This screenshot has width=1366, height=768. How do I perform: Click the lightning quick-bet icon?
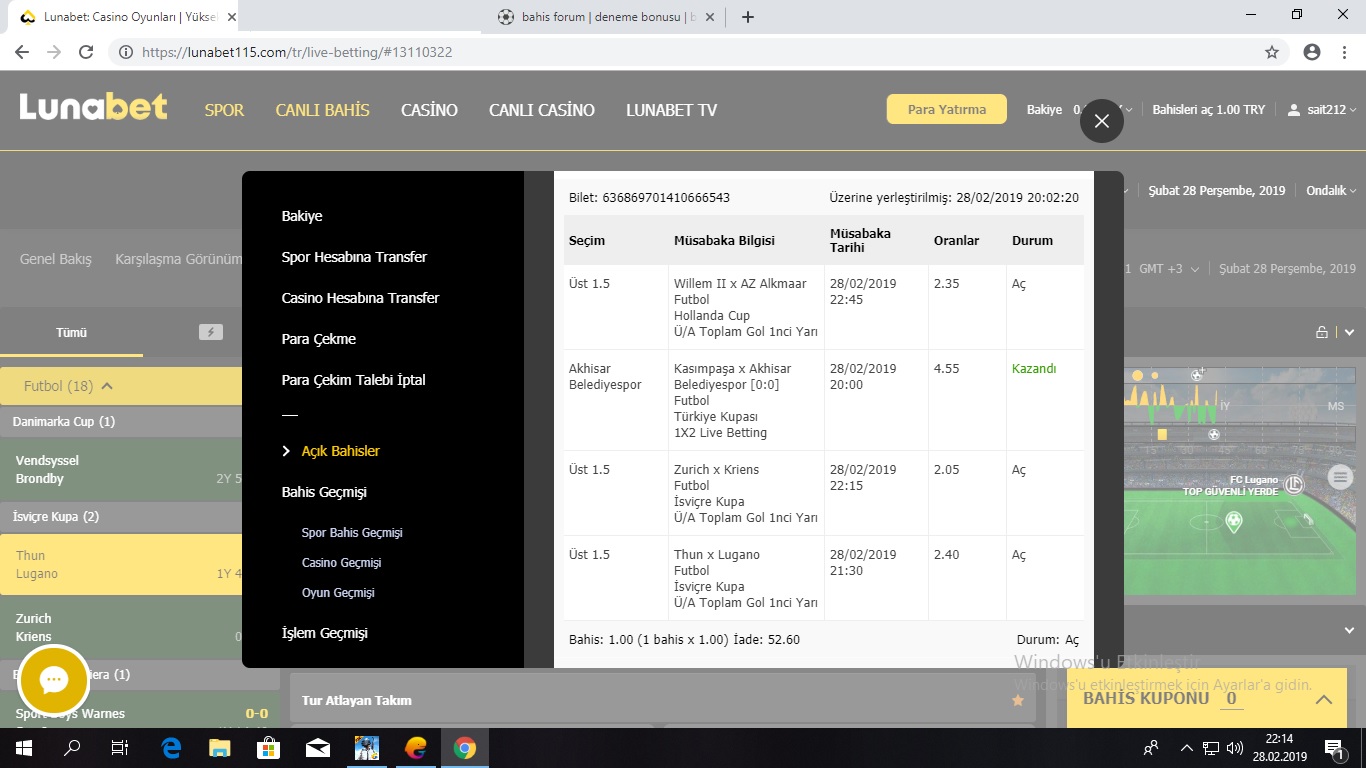click(x=211, y=332)
